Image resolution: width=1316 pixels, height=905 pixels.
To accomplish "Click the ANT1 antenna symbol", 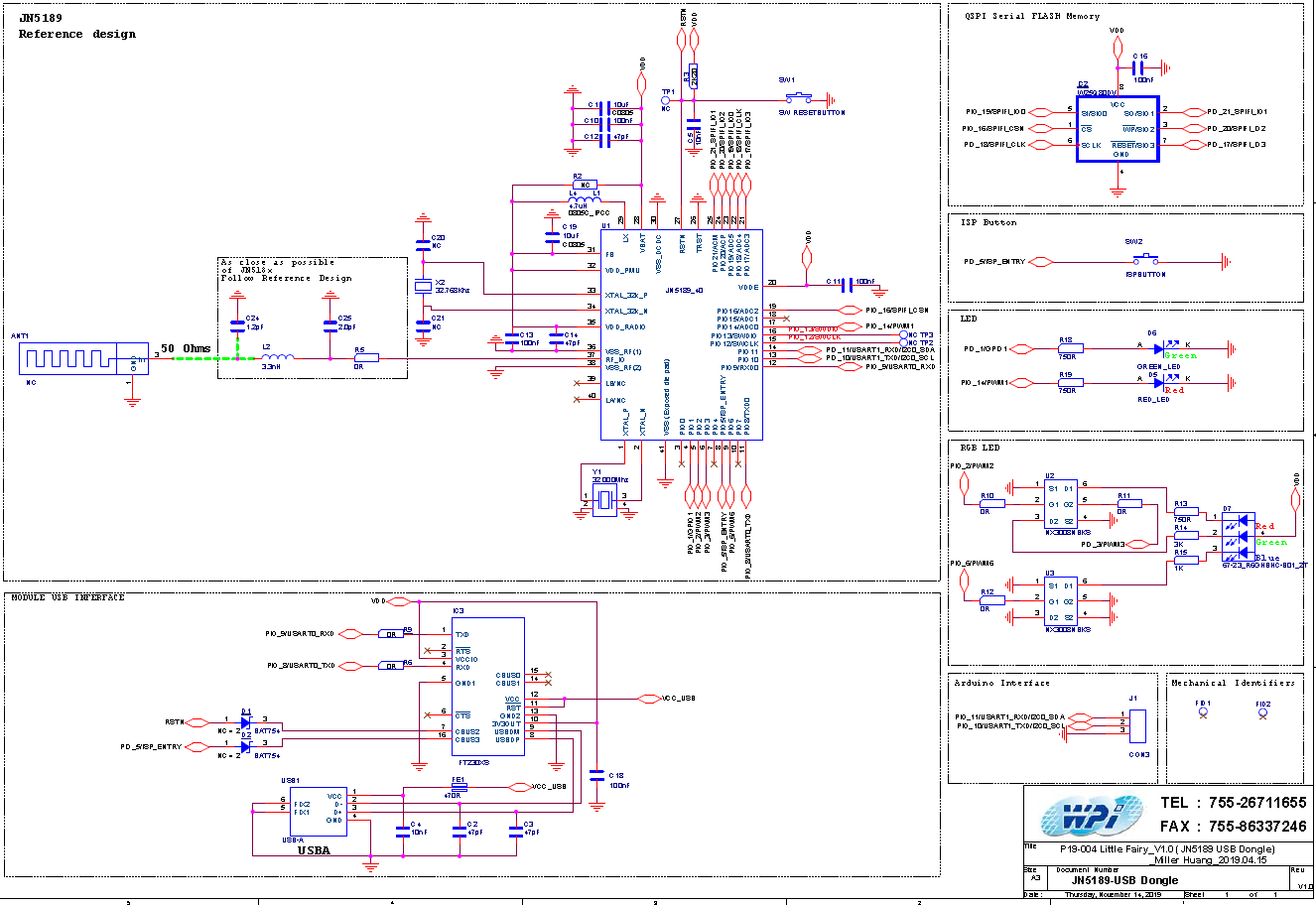I will 67,359.
